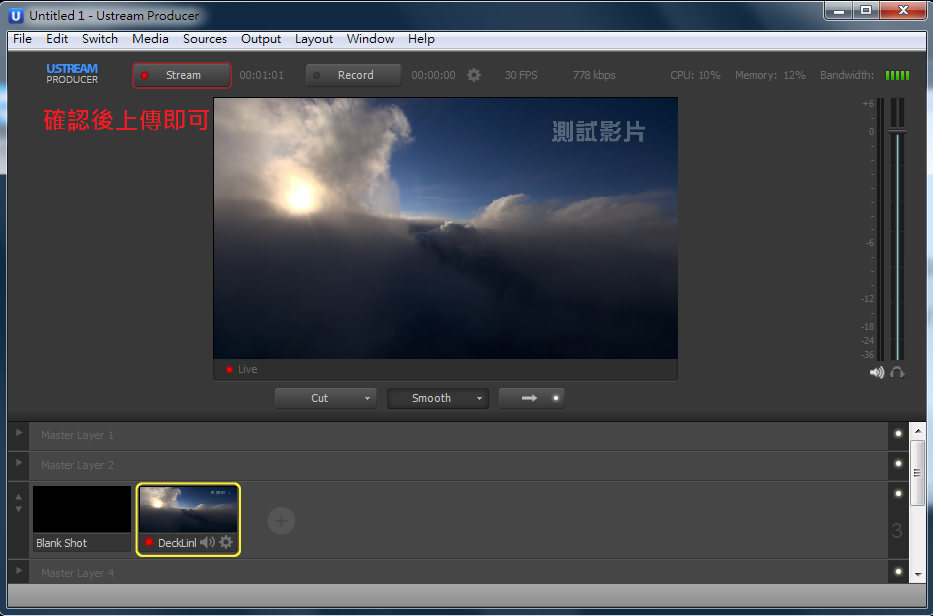Click the master volume slider handle

(897, 131)
